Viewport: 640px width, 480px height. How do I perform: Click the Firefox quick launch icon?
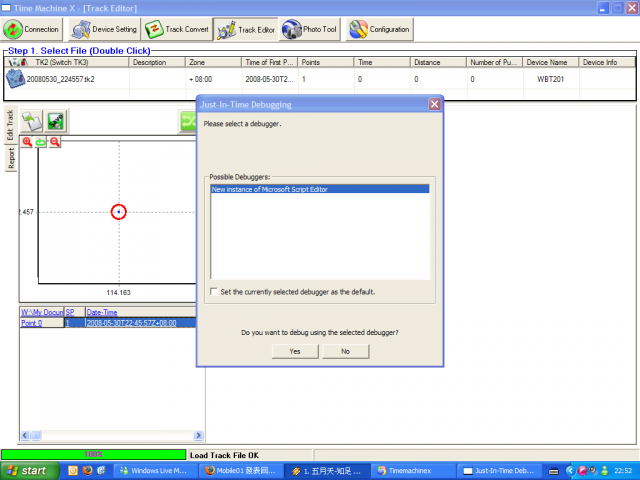tap(87, 471)
